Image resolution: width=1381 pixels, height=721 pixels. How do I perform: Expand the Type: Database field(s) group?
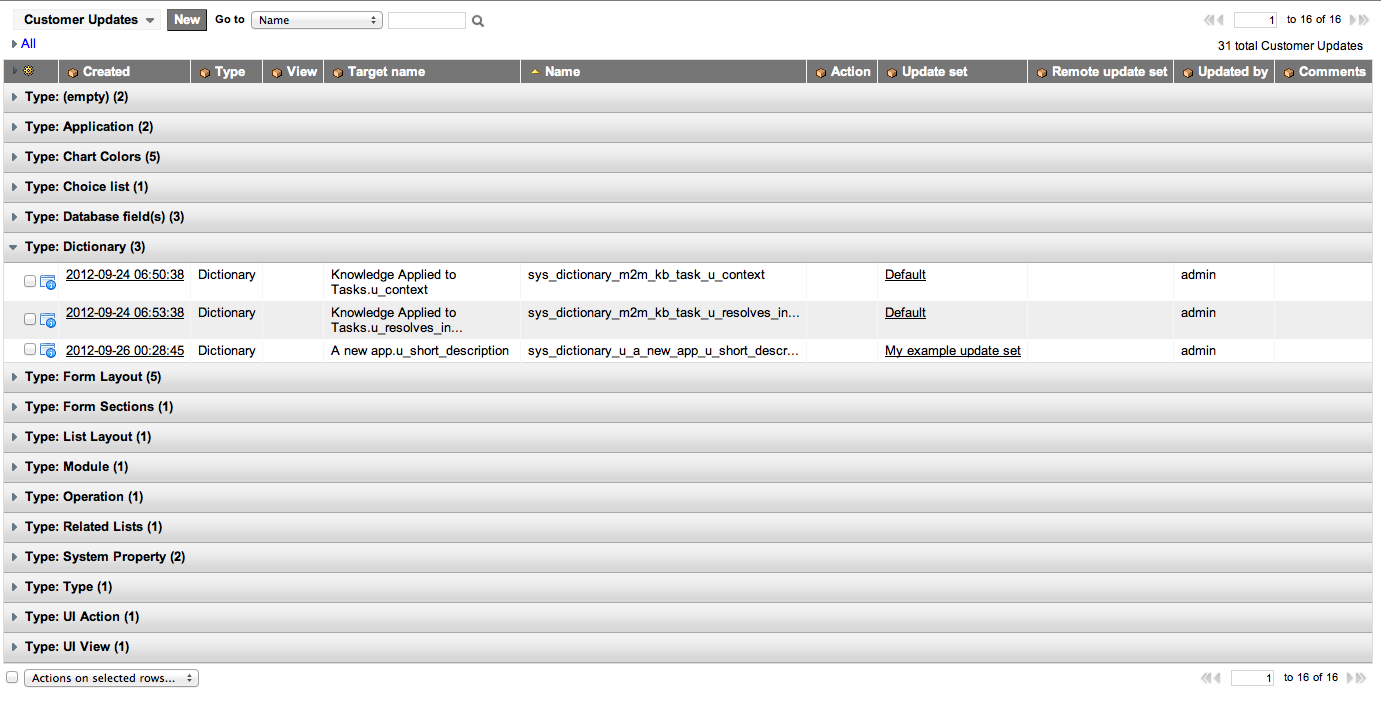click(13, 217)
